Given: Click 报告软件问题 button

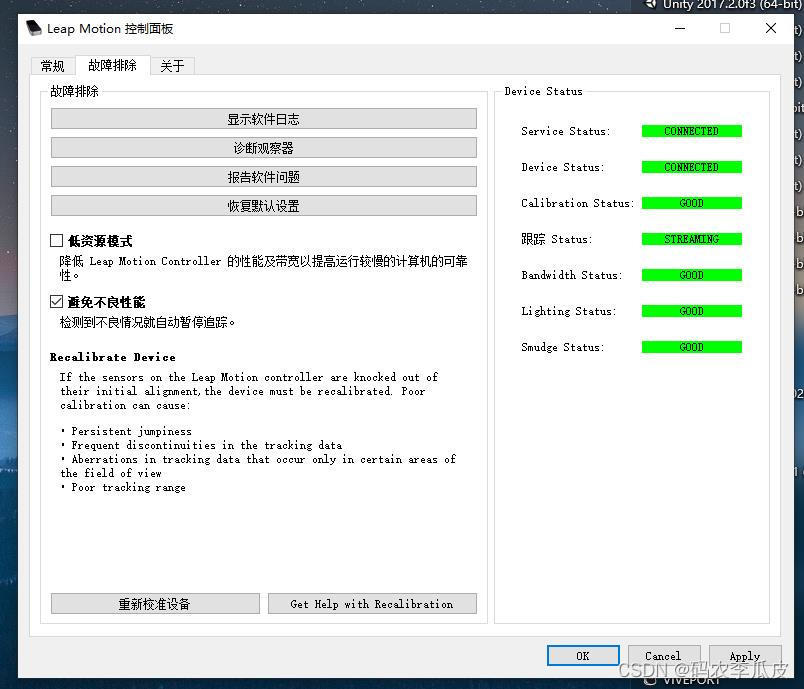Looking at the screenshot, I should (x=264, y=177).
